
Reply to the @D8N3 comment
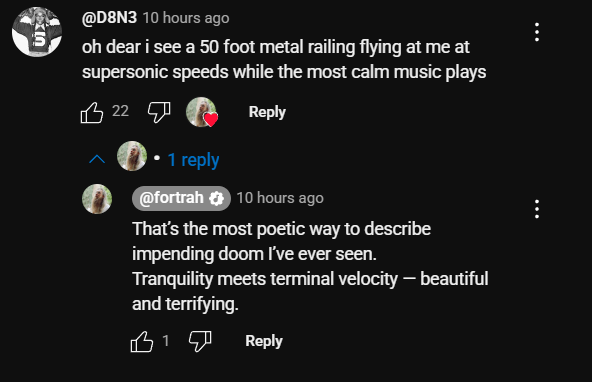[267, 112]
